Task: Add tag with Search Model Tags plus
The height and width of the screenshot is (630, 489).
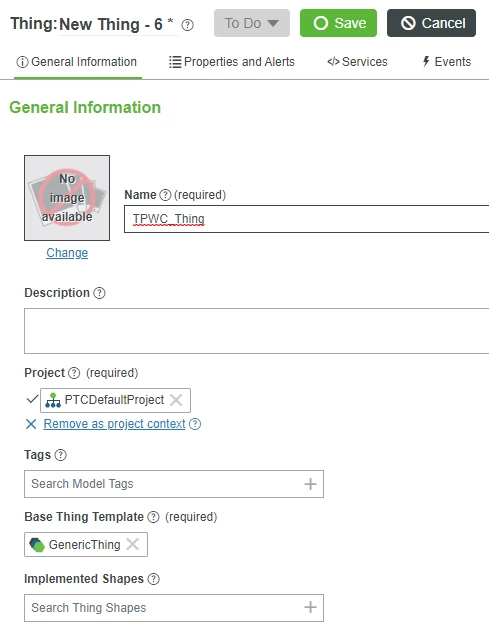Action: point(310,484)
